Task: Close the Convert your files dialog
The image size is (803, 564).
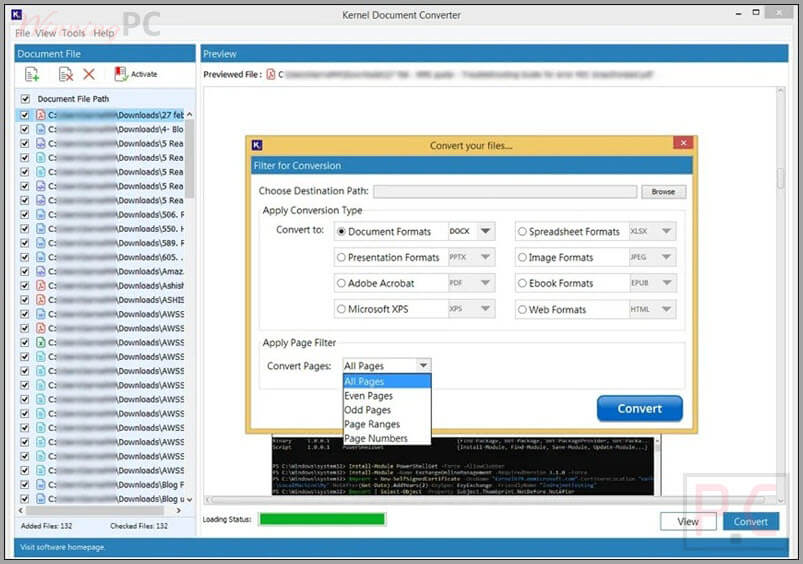Action: [x=683, y=143]
